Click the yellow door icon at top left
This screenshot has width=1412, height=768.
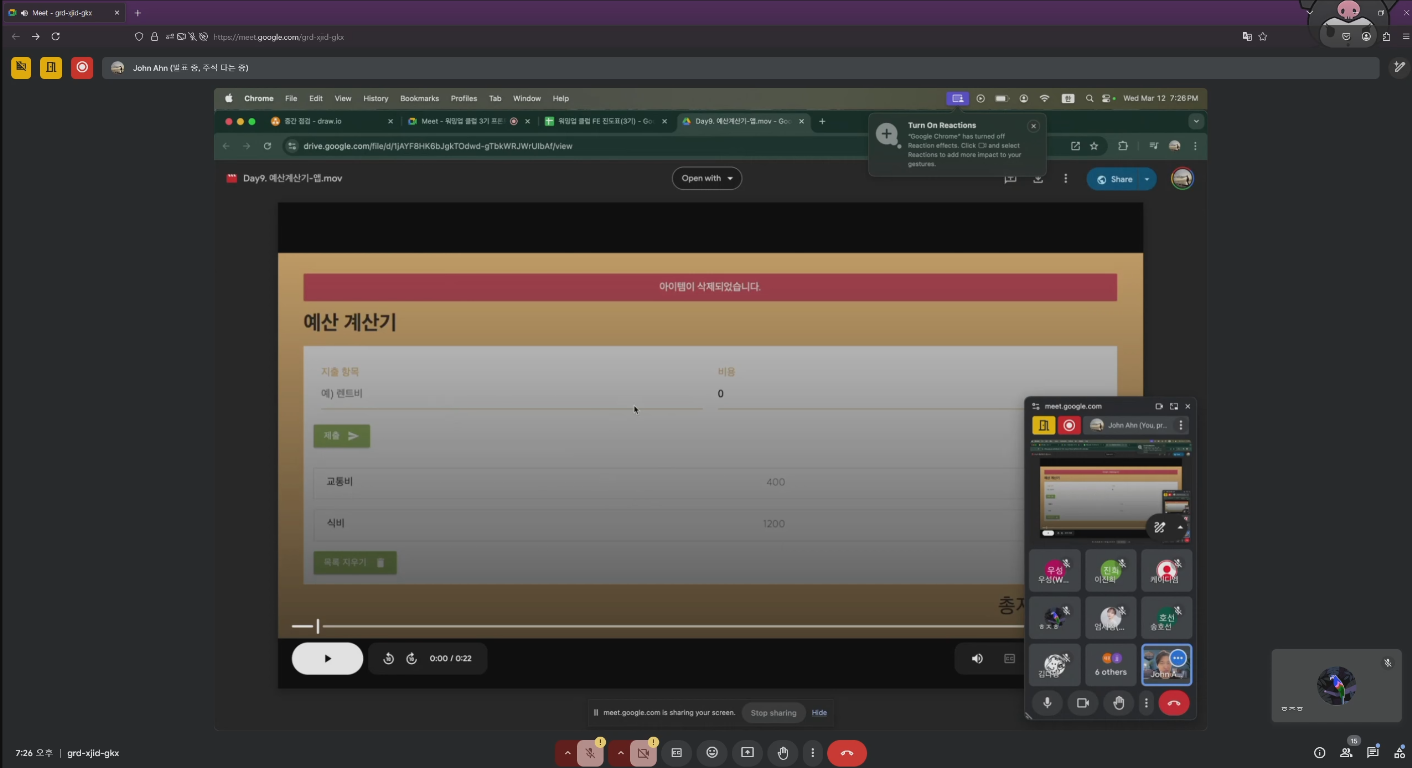pos(51,67)
